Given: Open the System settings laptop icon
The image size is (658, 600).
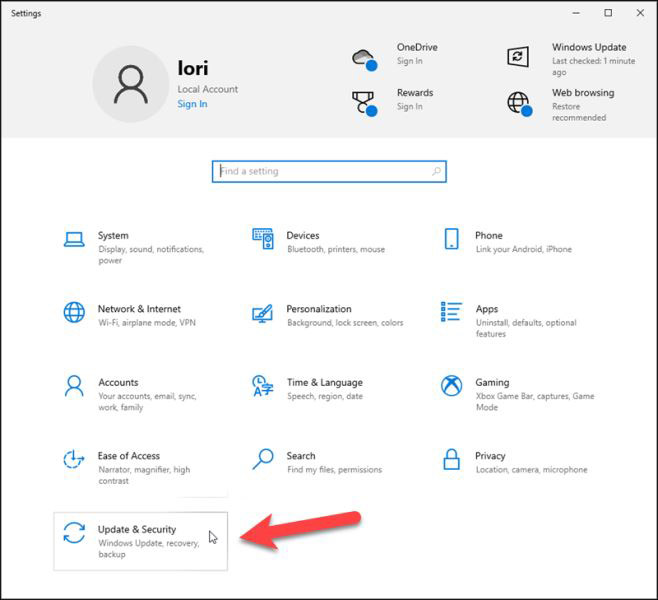Looking at the screenshot, I should coord(74,240).
